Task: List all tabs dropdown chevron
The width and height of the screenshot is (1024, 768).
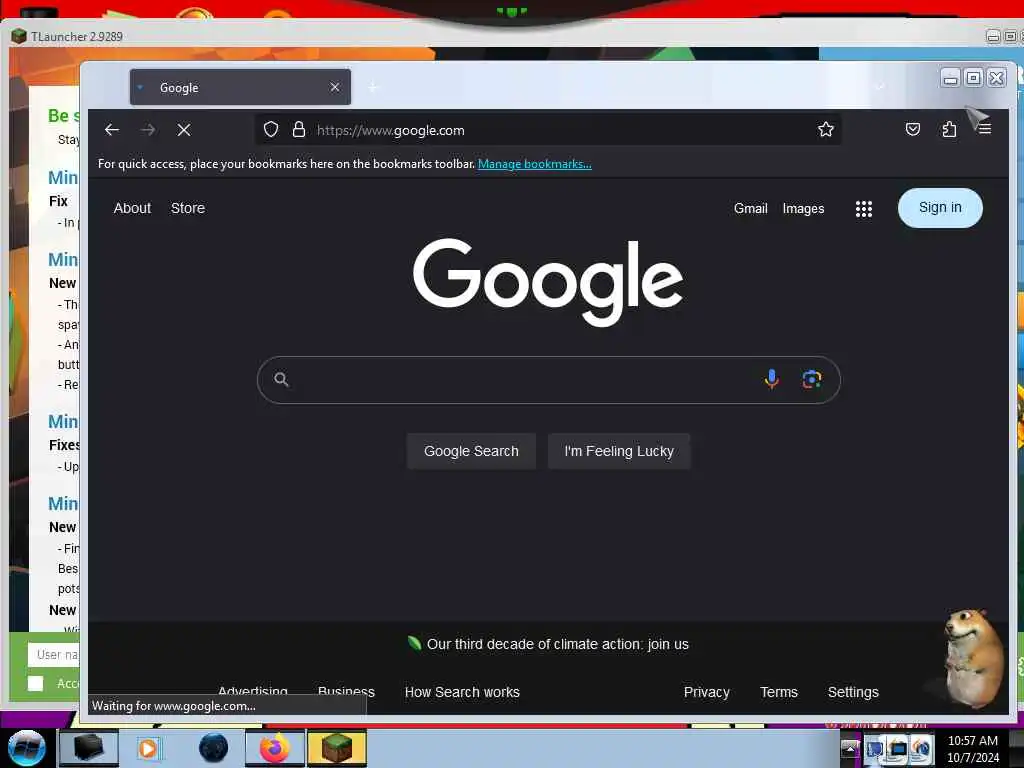Action: [880, 87]
